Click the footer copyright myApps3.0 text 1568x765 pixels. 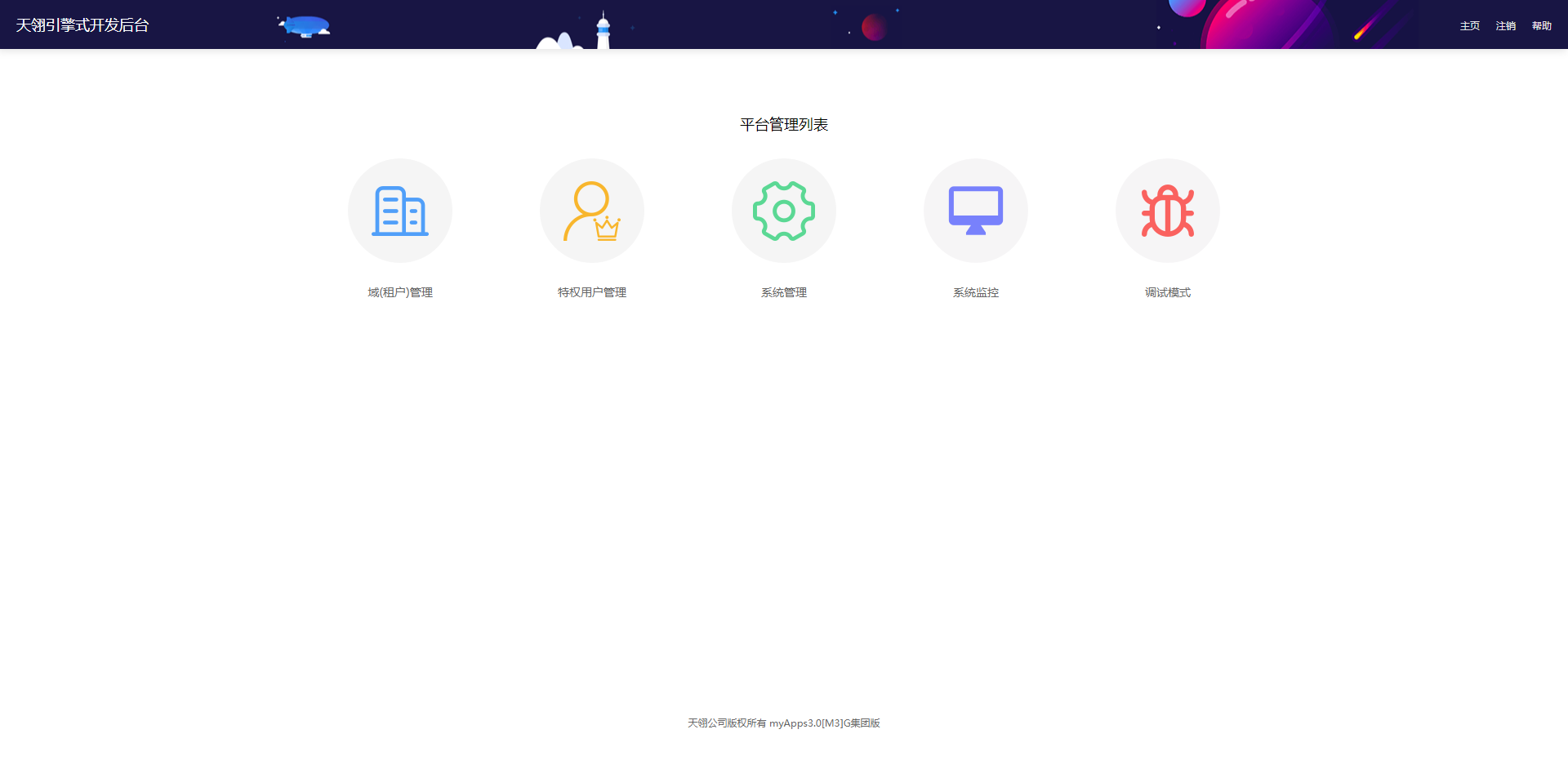(784, 723)
